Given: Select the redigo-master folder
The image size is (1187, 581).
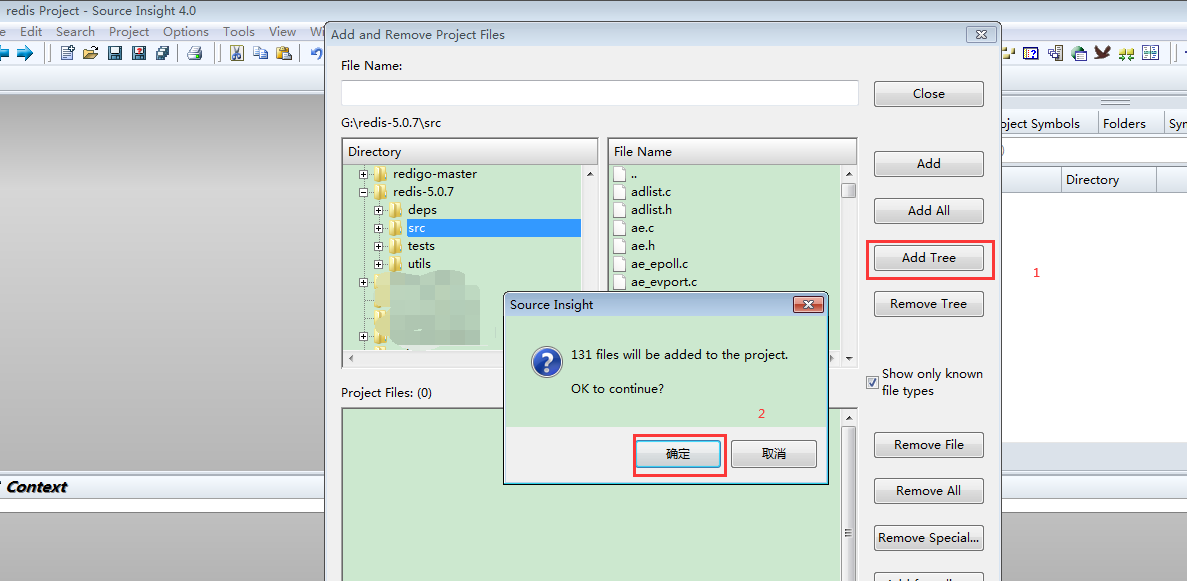Looking at the screenshot, I should (435, 173).
